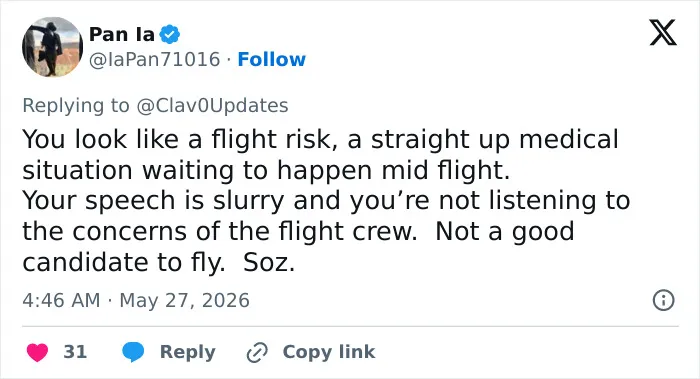
Task: Open Pan Ia's profile picture
Action: [52, 47]
